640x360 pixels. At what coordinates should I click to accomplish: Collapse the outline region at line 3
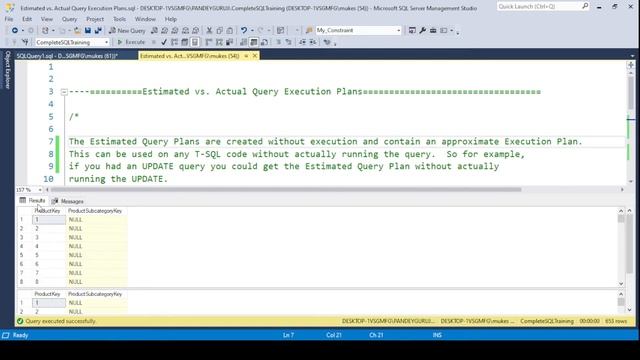click(x=64, y=92)
